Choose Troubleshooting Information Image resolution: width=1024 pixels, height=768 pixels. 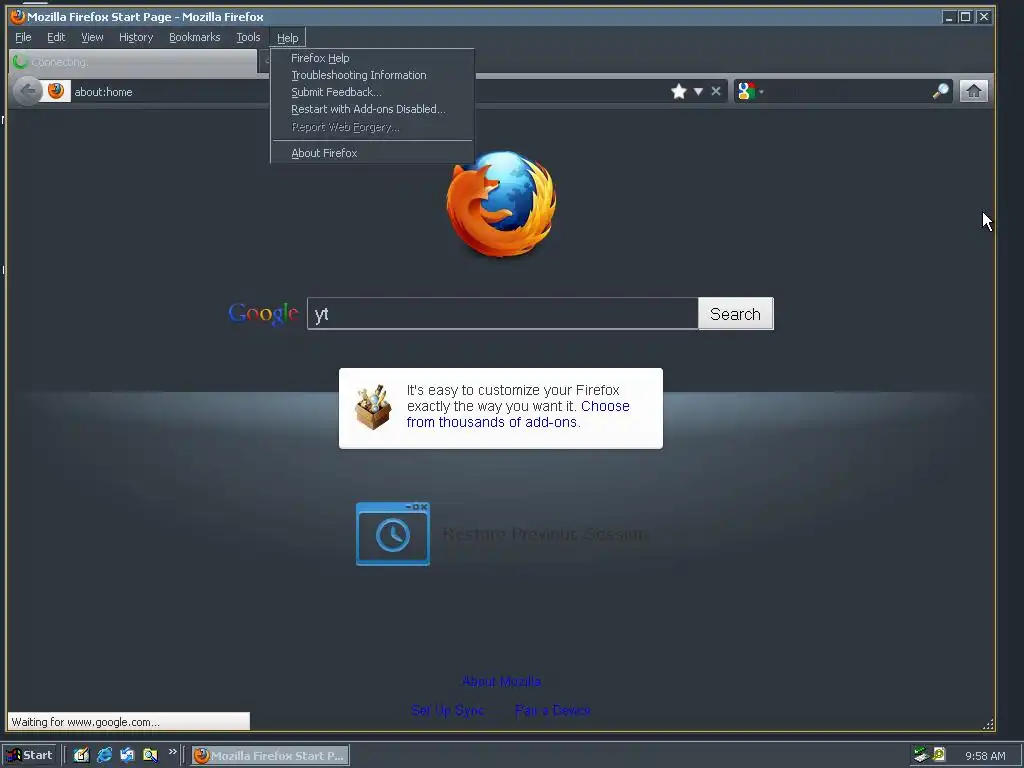pos(372,75)
